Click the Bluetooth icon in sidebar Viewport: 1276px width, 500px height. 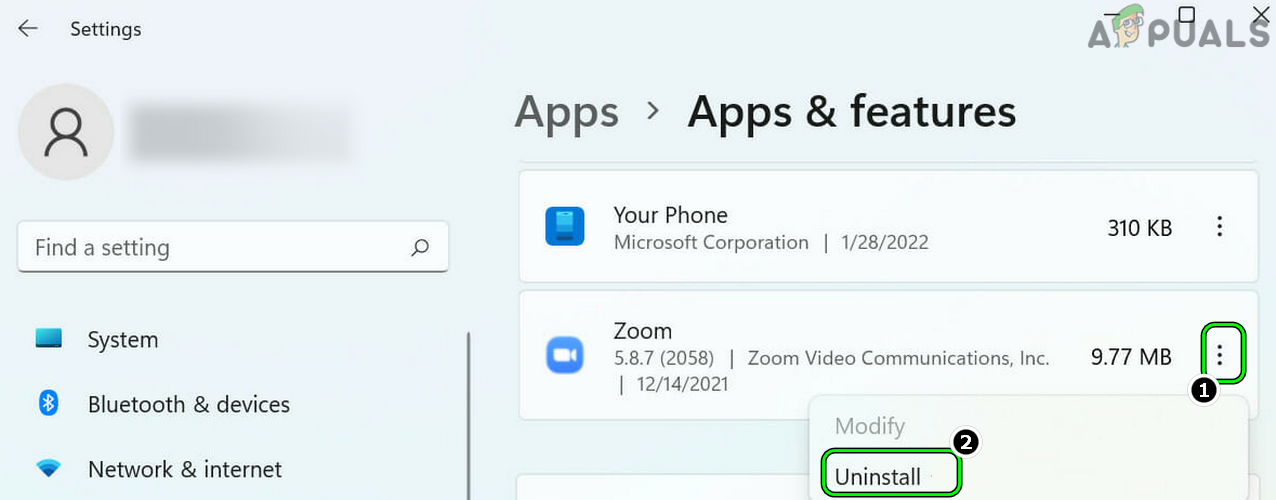tap(49, 404)
